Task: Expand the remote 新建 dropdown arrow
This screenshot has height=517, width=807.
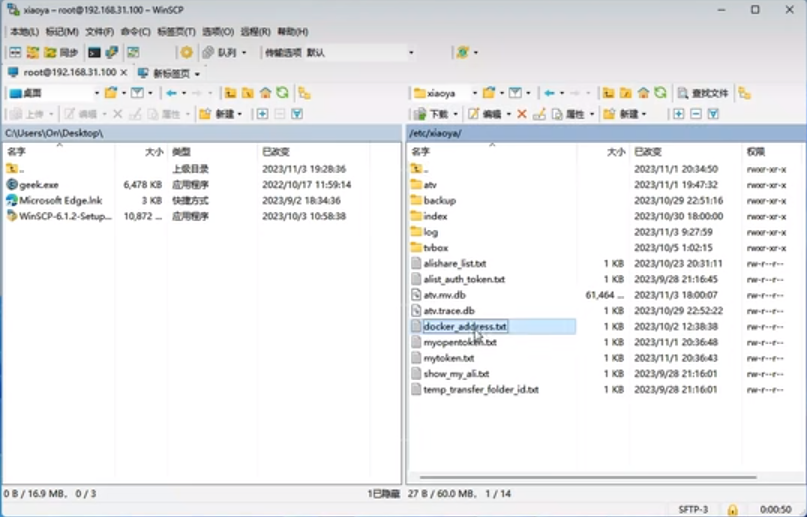Action: coord(643,114)
